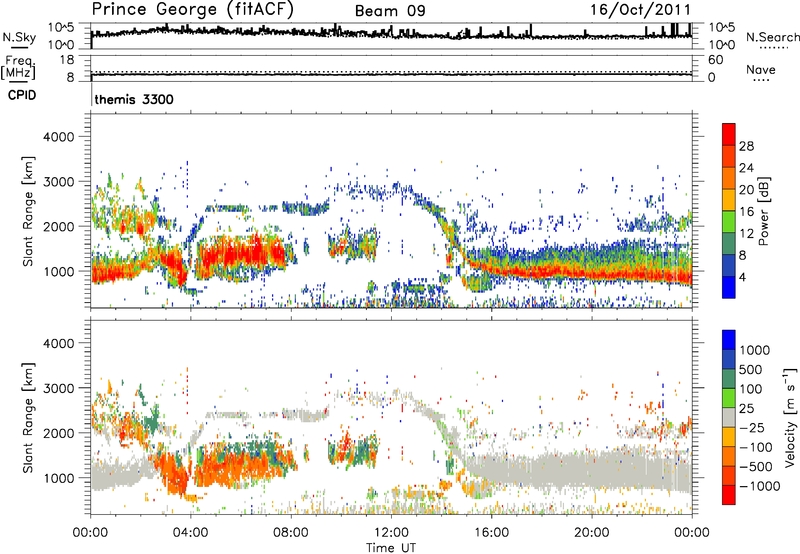Viewport: 800px width, 554px height.
Task: Click the '12:00' time tick label
Action: (x=391, y=533)
